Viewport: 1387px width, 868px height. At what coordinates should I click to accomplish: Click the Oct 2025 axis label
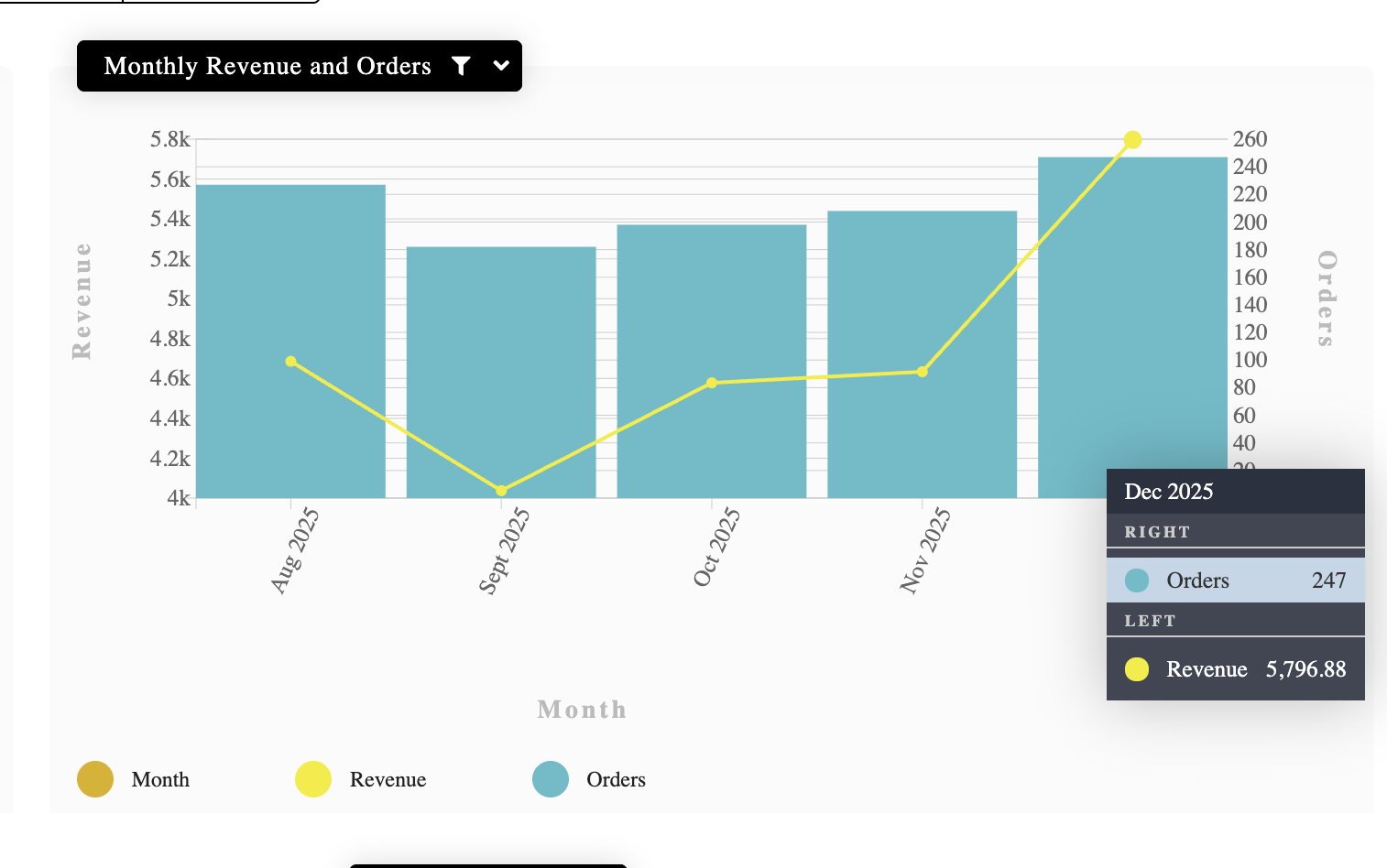(x=716, y=547)
